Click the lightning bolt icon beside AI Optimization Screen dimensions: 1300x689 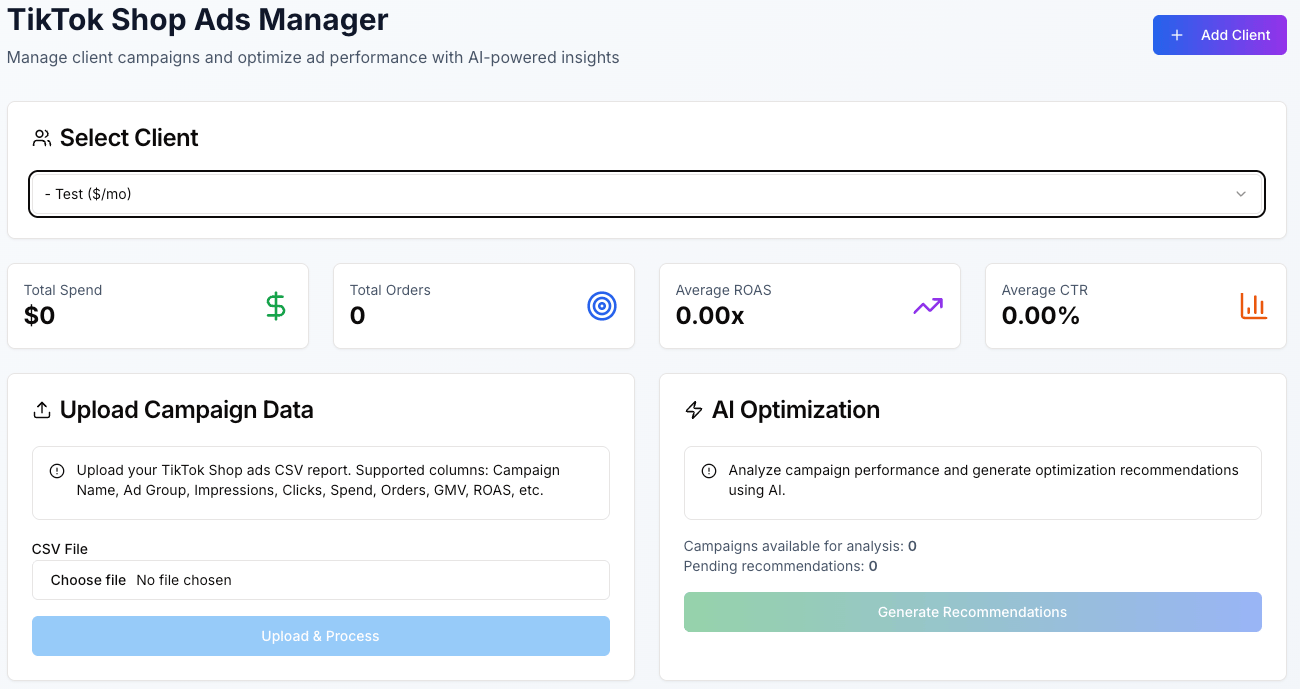tap(694, 410)
